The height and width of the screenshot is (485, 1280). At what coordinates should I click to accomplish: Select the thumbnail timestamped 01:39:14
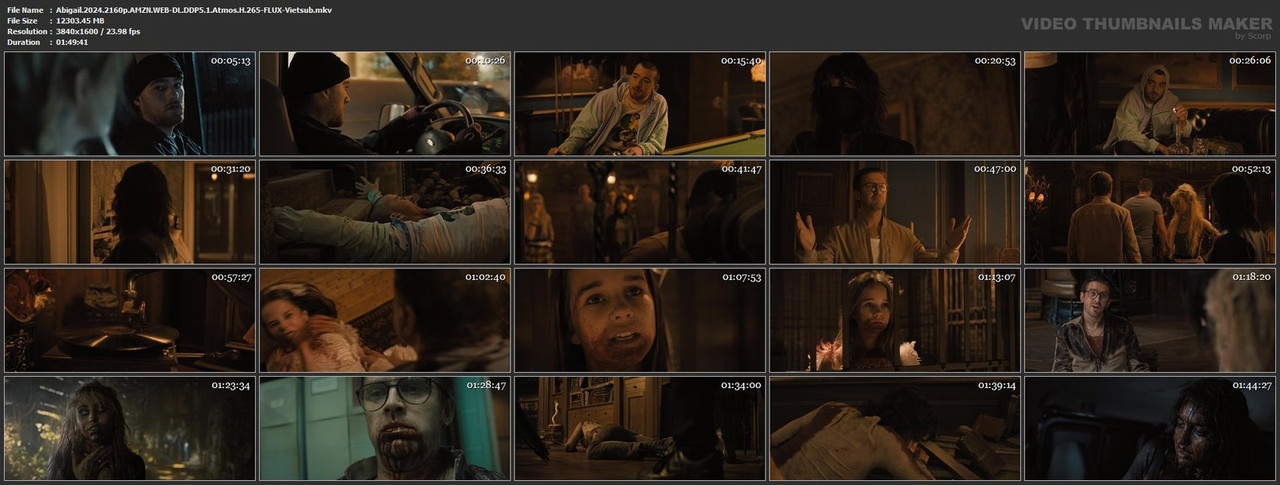pos(895,428)
